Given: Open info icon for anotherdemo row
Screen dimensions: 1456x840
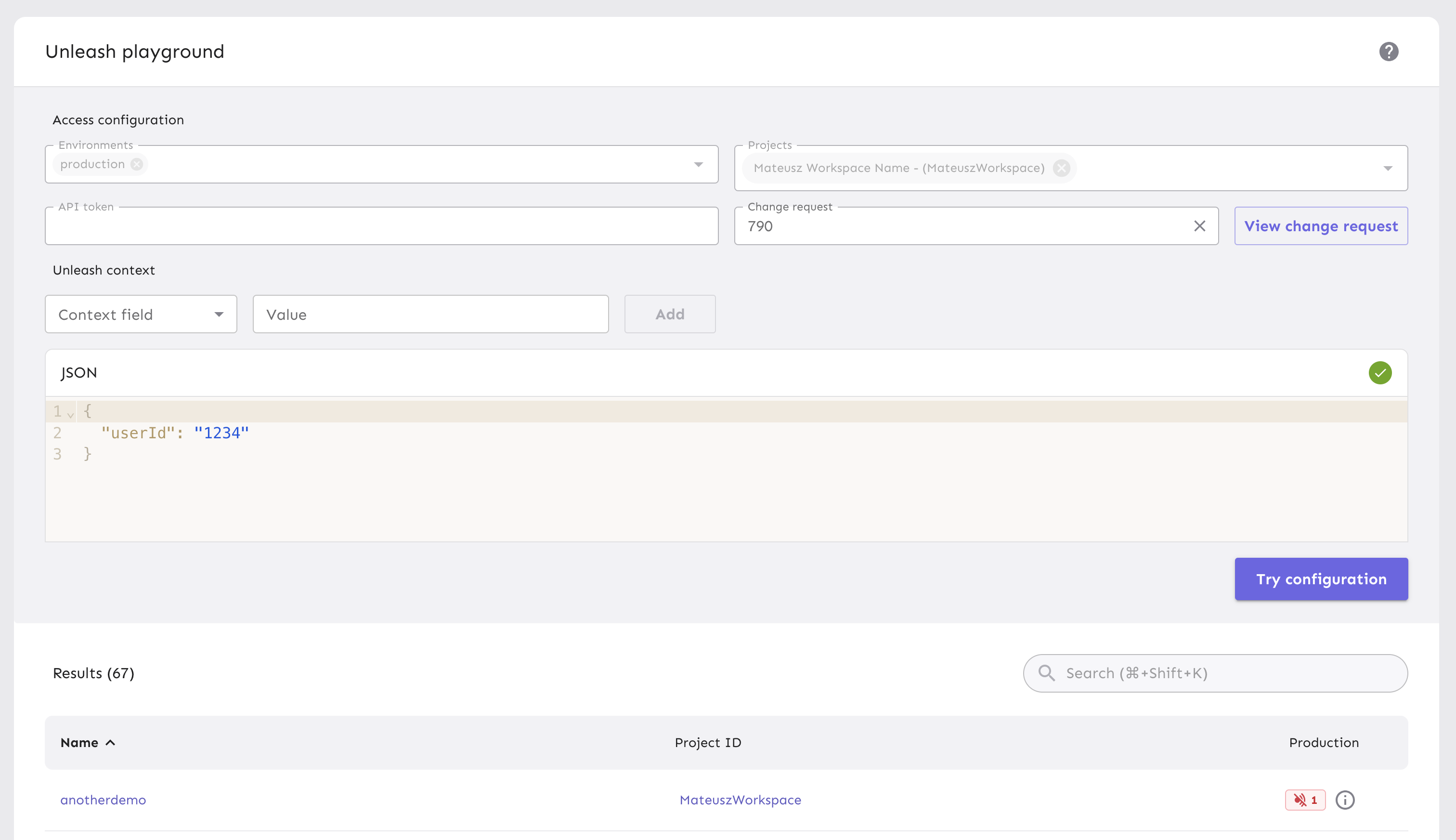Looking at the screenshot, I should [x=1345, y=800].
